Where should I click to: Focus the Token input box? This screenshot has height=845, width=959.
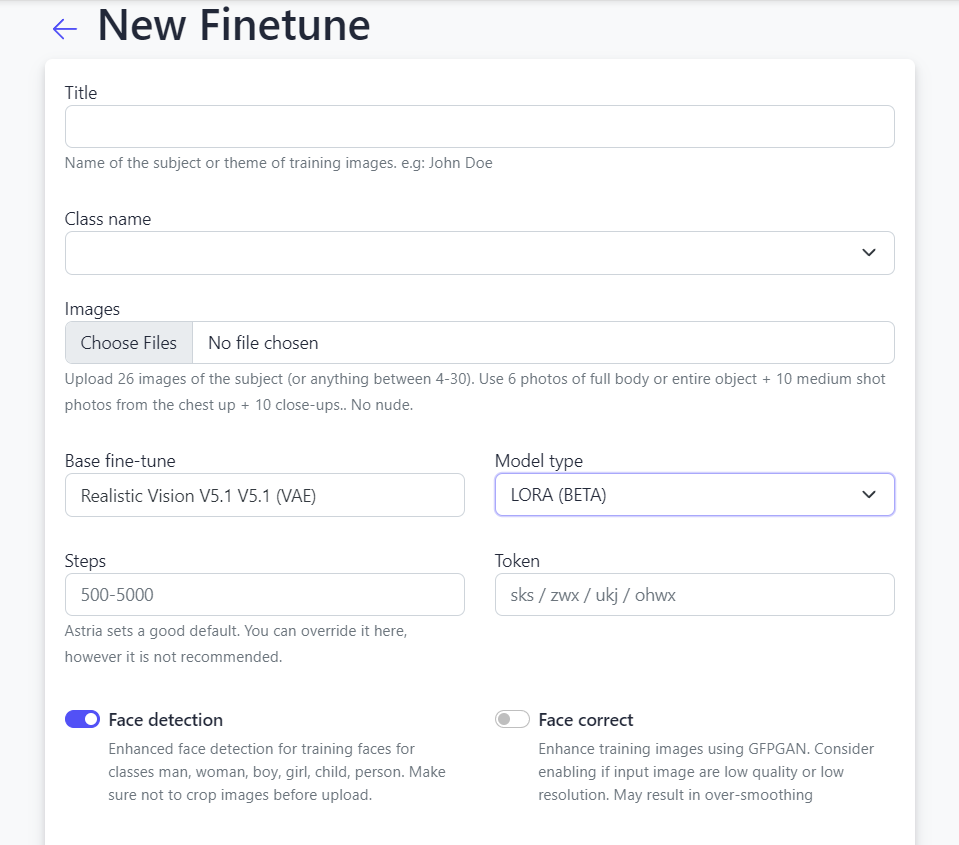point(694,595)
